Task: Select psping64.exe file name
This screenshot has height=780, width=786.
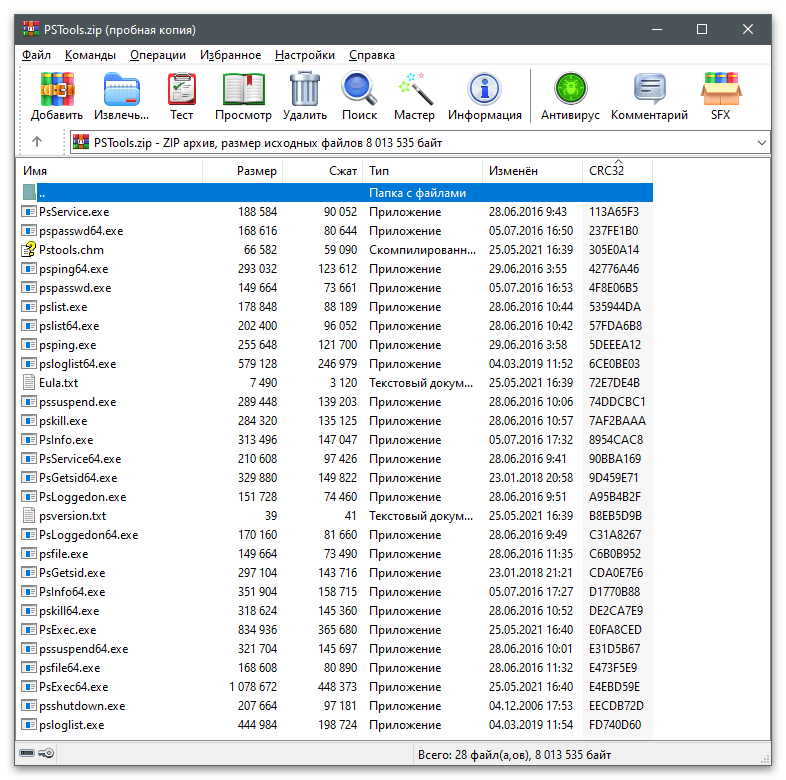Action: (74, 269)
